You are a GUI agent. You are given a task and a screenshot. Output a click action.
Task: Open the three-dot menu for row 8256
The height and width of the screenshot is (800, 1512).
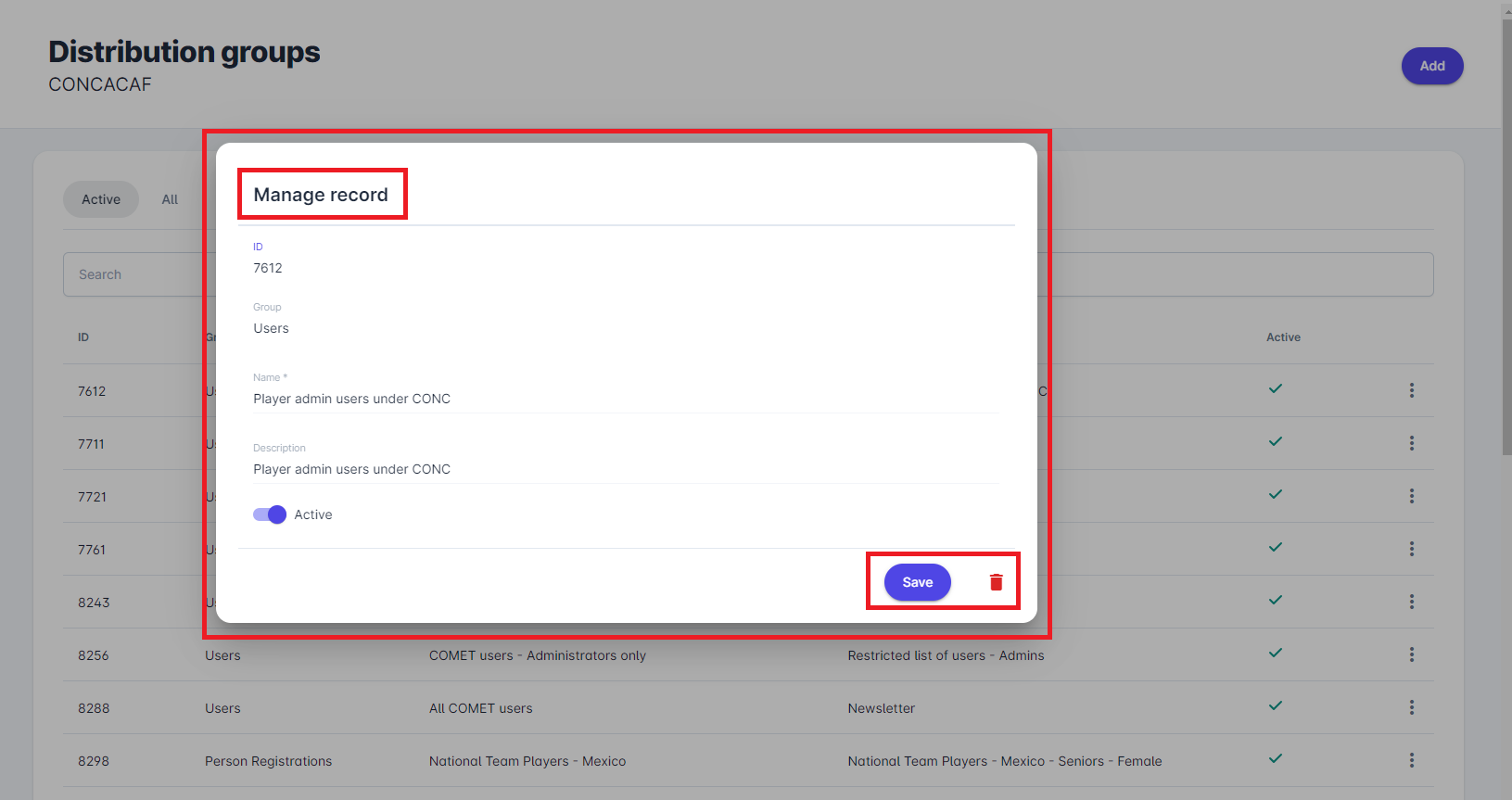(1411, 654)
